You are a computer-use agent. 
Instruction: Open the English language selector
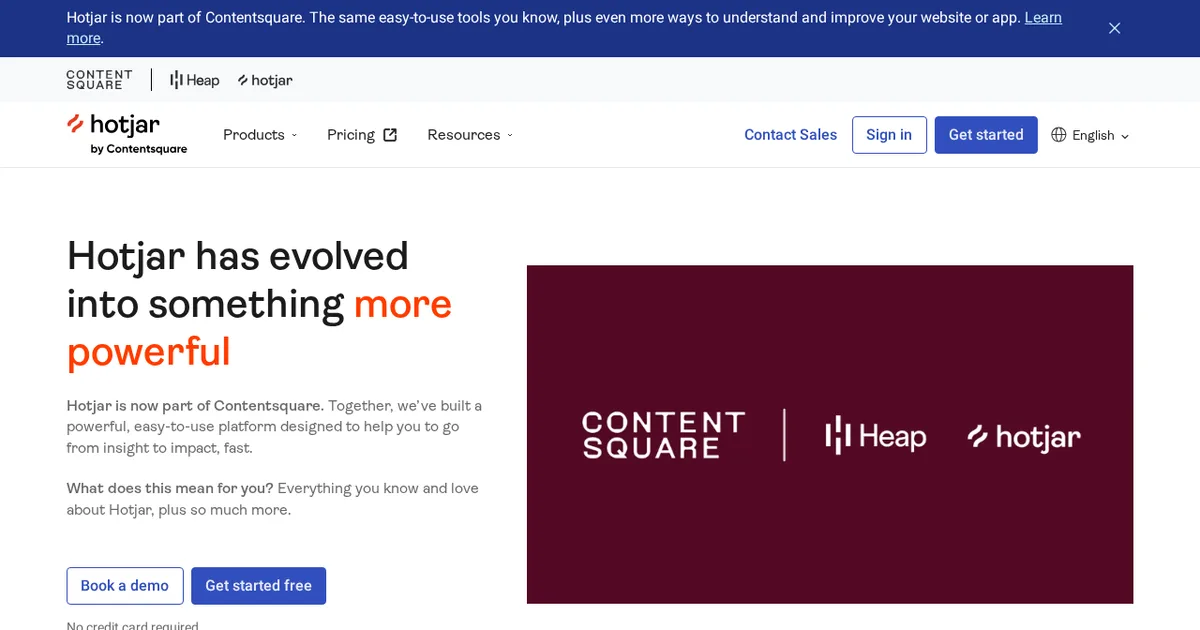(1090, 135)
